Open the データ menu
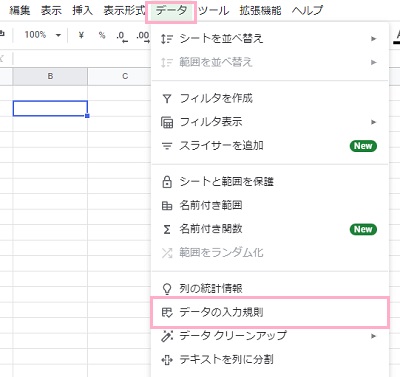The height and width of the screenshot is (377, 400). [x=171, y=11]
